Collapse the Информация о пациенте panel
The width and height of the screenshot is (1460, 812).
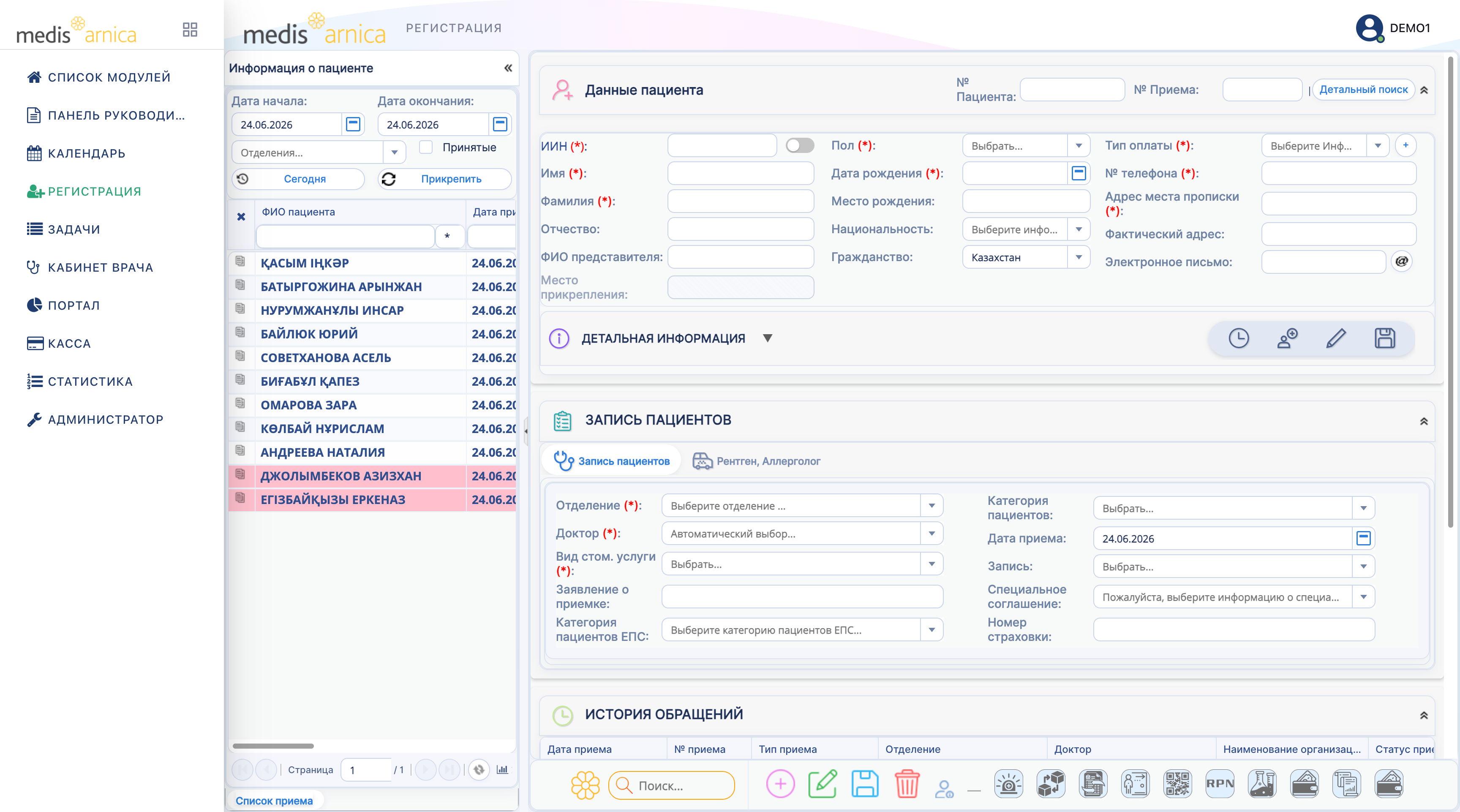(508, 68)
